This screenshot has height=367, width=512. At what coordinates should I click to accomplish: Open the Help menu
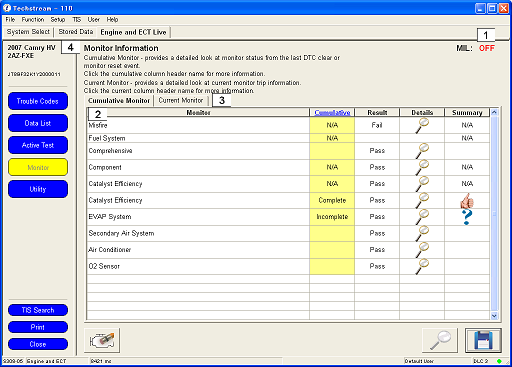pyautogui.click(x=112, y=20)
